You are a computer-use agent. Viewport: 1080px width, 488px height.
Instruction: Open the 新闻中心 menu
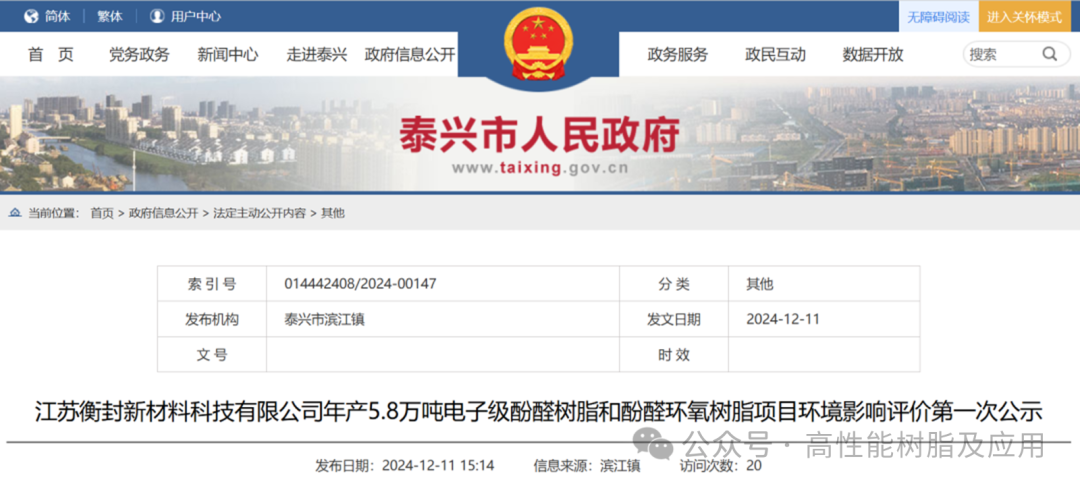point(228,55)
